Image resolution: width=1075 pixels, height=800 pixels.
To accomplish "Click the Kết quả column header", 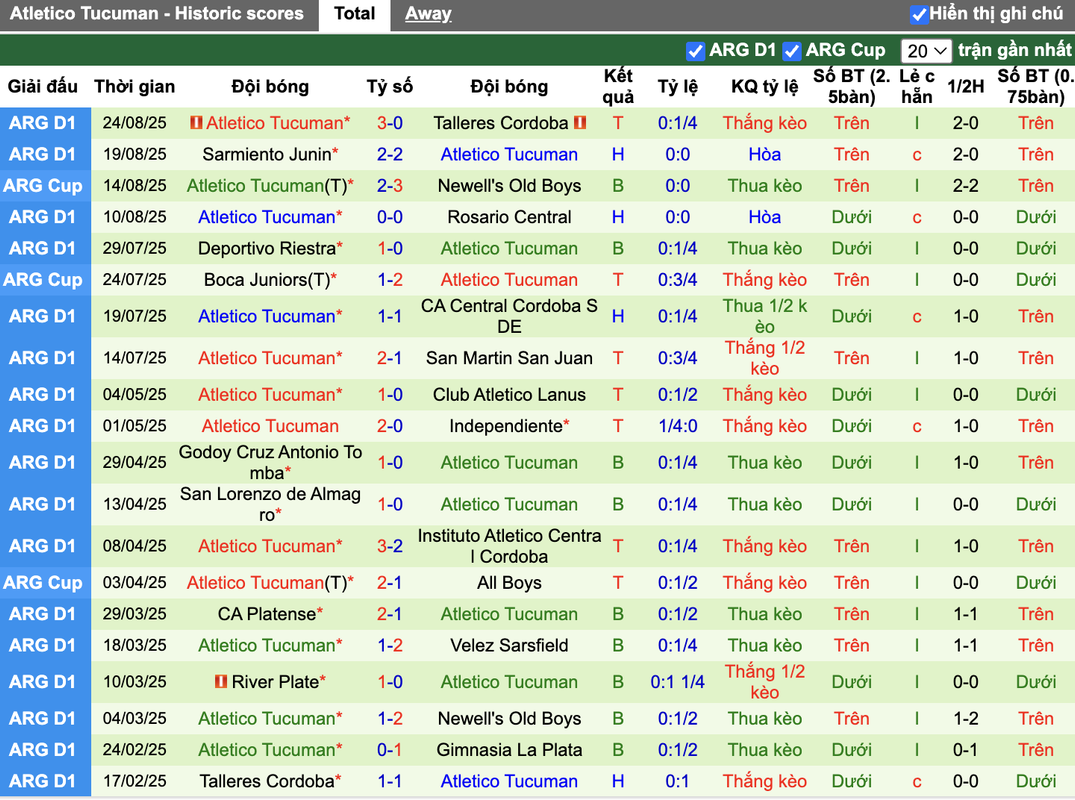I will coord(618,86).
